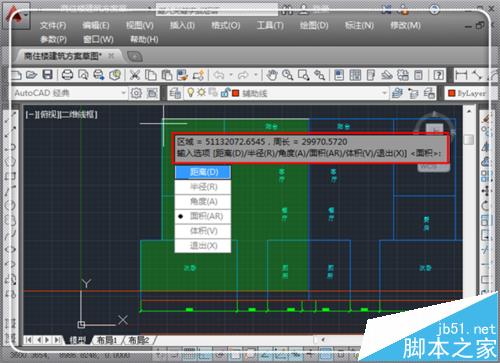
Task: Choose 体积(V) in options popup
Action: coord(203,231)
